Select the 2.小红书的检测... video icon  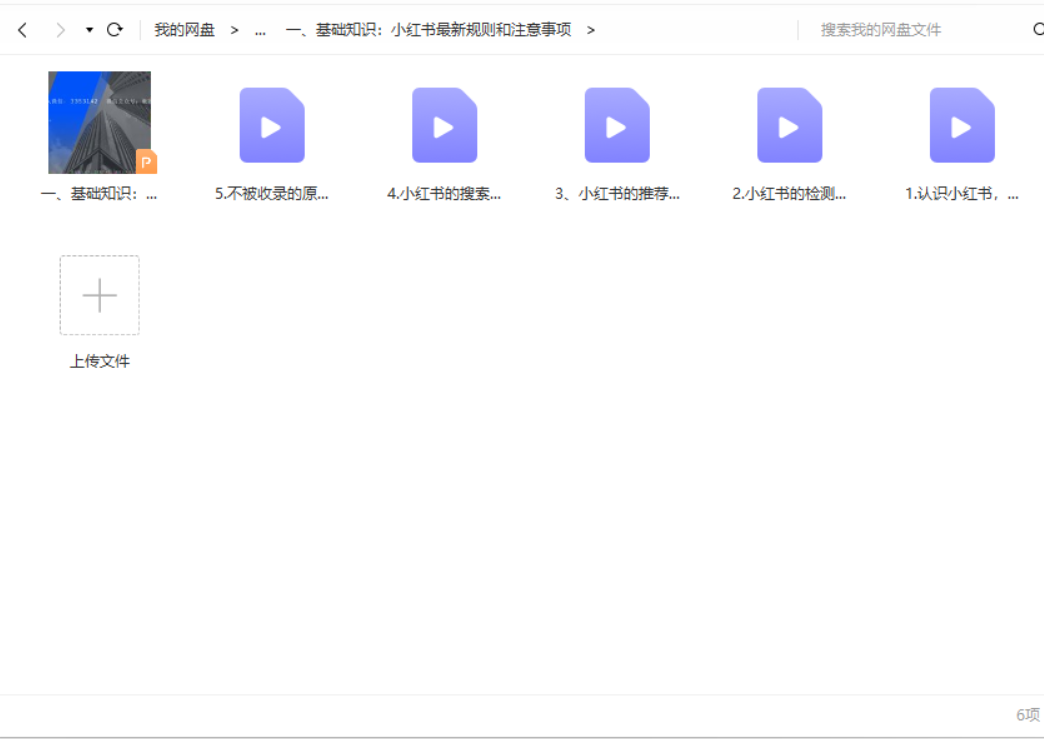tap(789, 125)
